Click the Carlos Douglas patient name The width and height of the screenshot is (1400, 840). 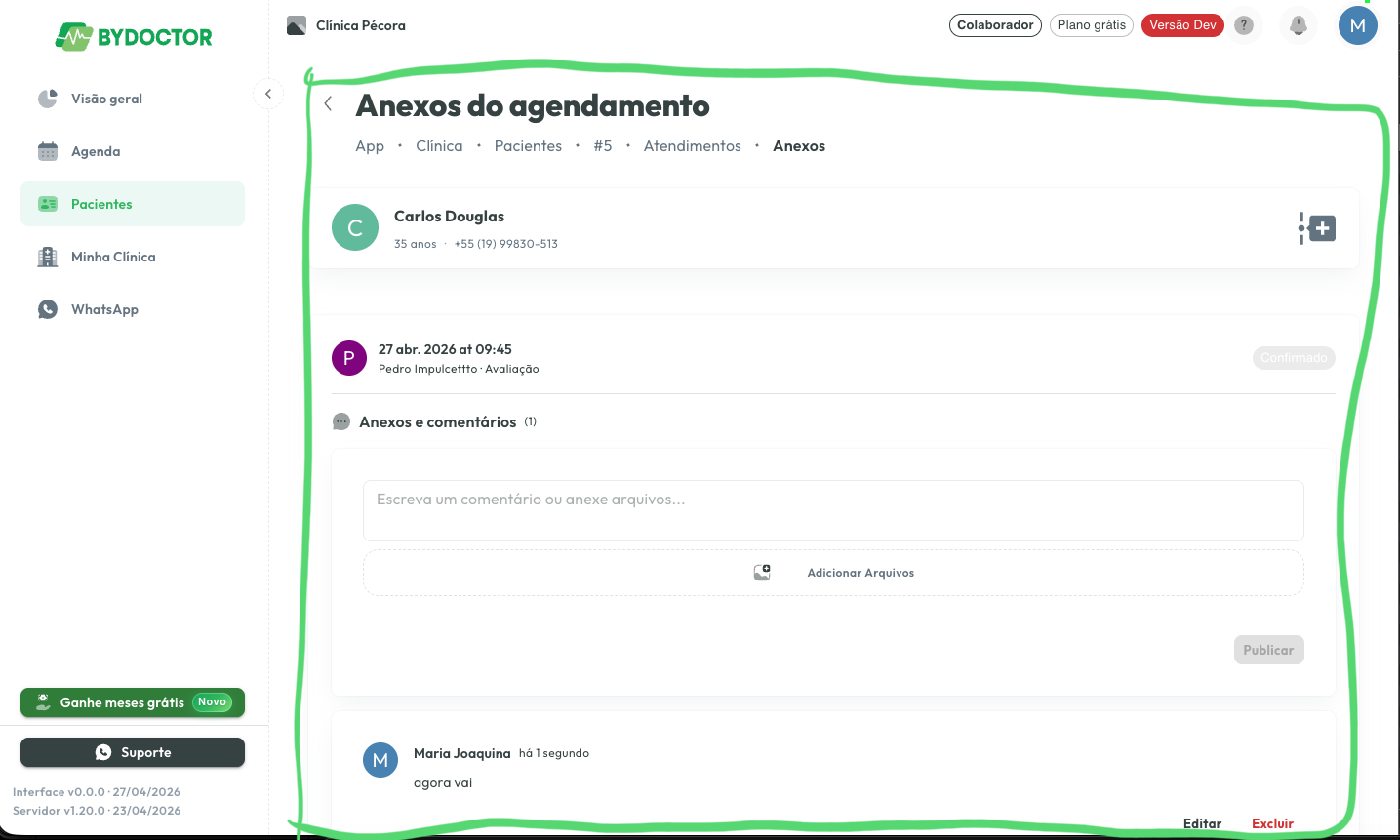pos(449,217)
